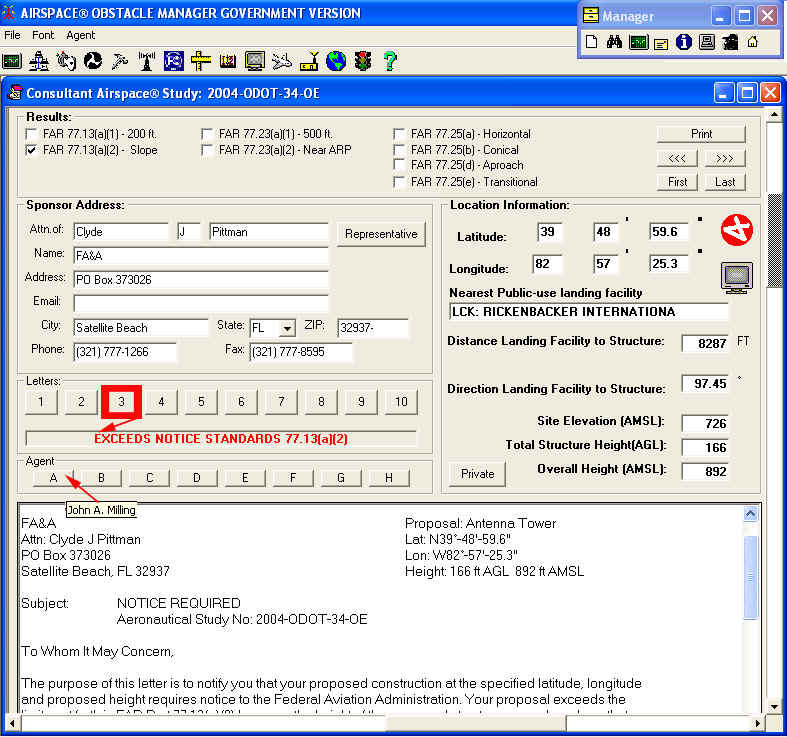Click the binoculars icon in Manager window

(614, 42)
